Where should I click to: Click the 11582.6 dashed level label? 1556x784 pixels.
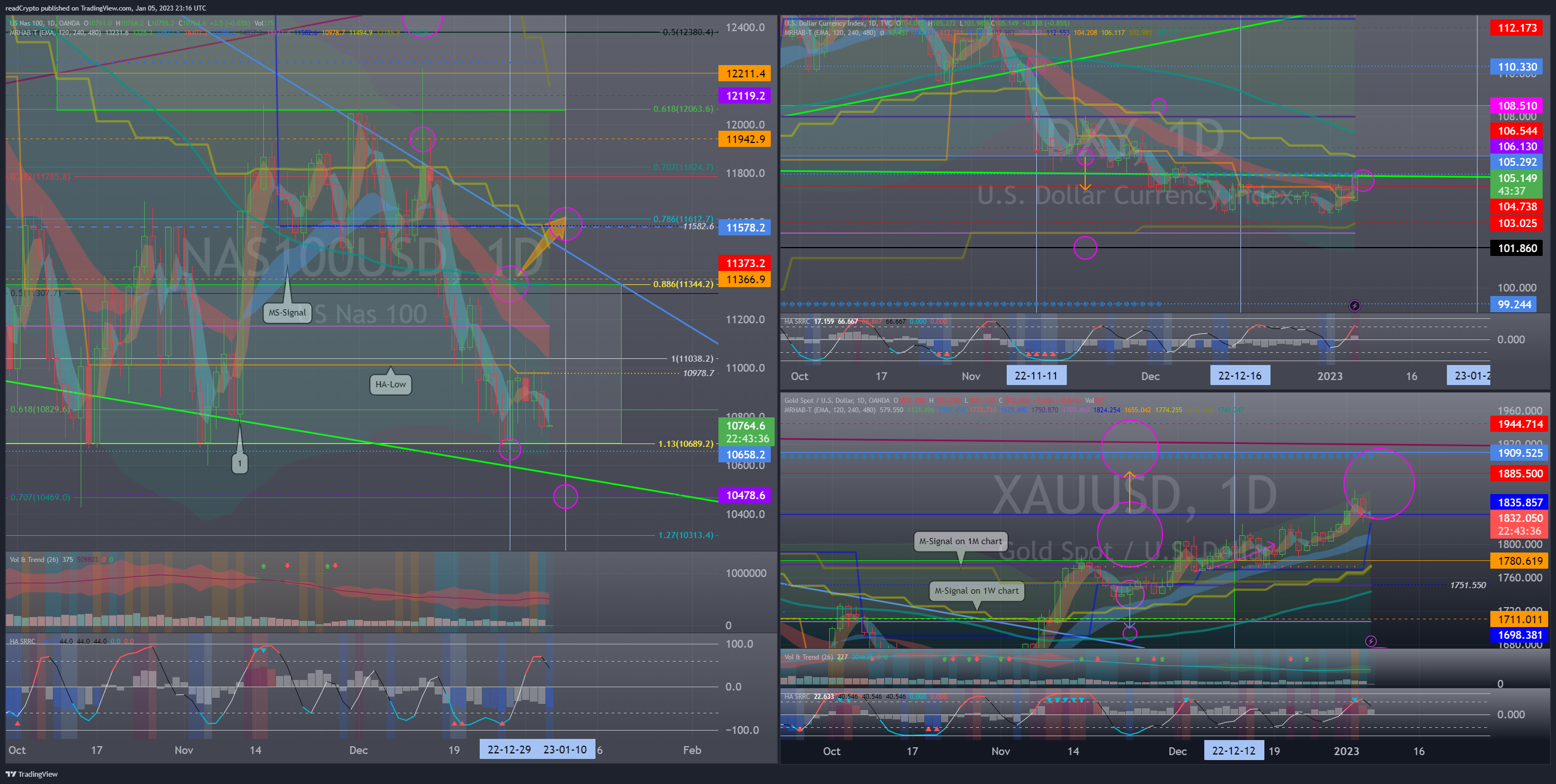click(698, 226)
